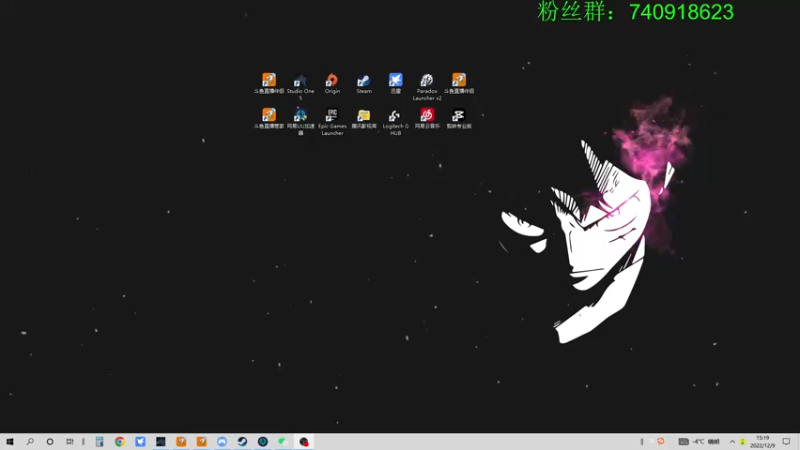Open the red NetEase Cloud Music shortcut
Viewport: 800px width, 450px height.
coord(427,118)
